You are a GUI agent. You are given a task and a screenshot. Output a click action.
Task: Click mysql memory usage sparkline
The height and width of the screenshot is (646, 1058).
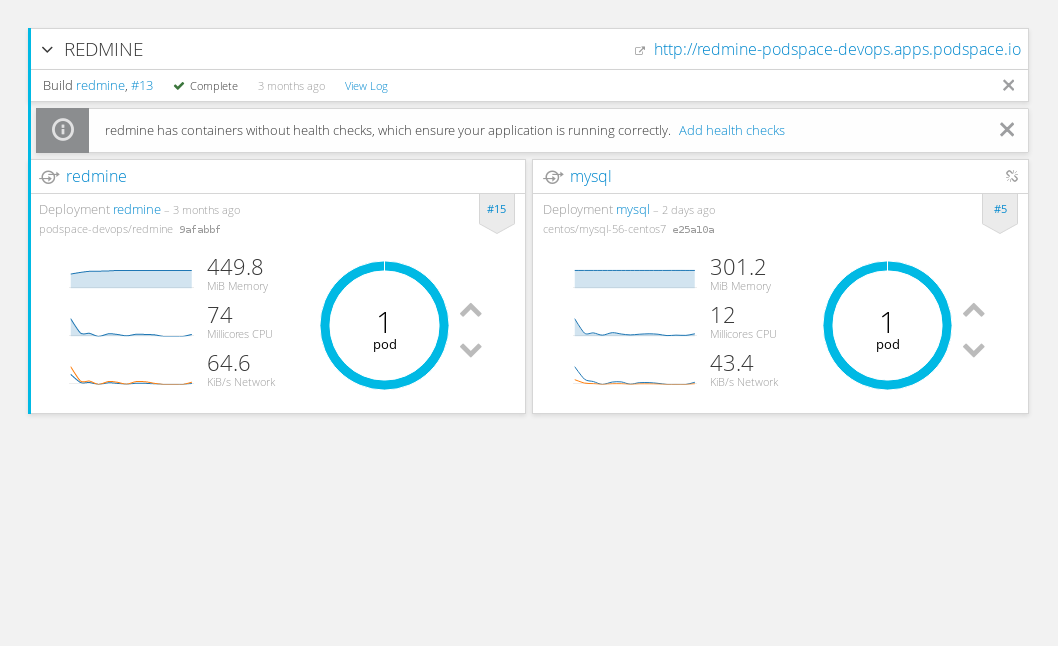pyautogui.click(x=635, y=278)
